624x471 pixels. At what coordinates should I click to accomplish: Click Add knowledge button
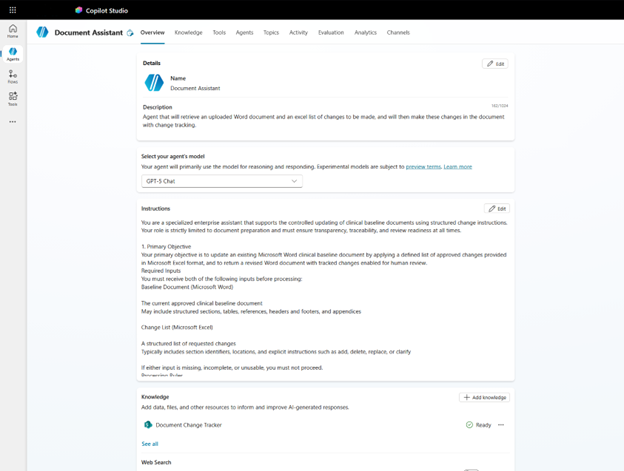[x=485, y=397]
